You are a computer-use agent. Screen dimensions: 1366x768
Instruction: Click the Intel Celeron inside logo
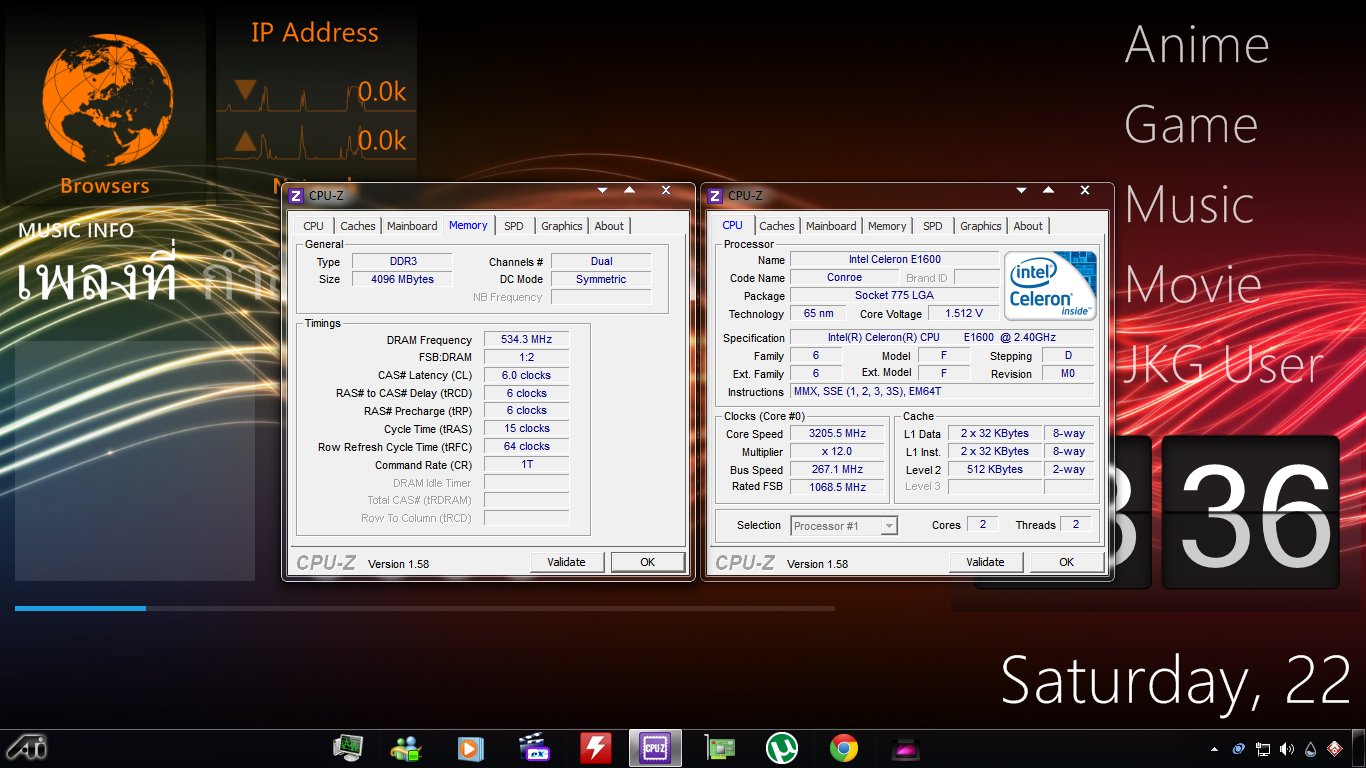pos(1051,286)
